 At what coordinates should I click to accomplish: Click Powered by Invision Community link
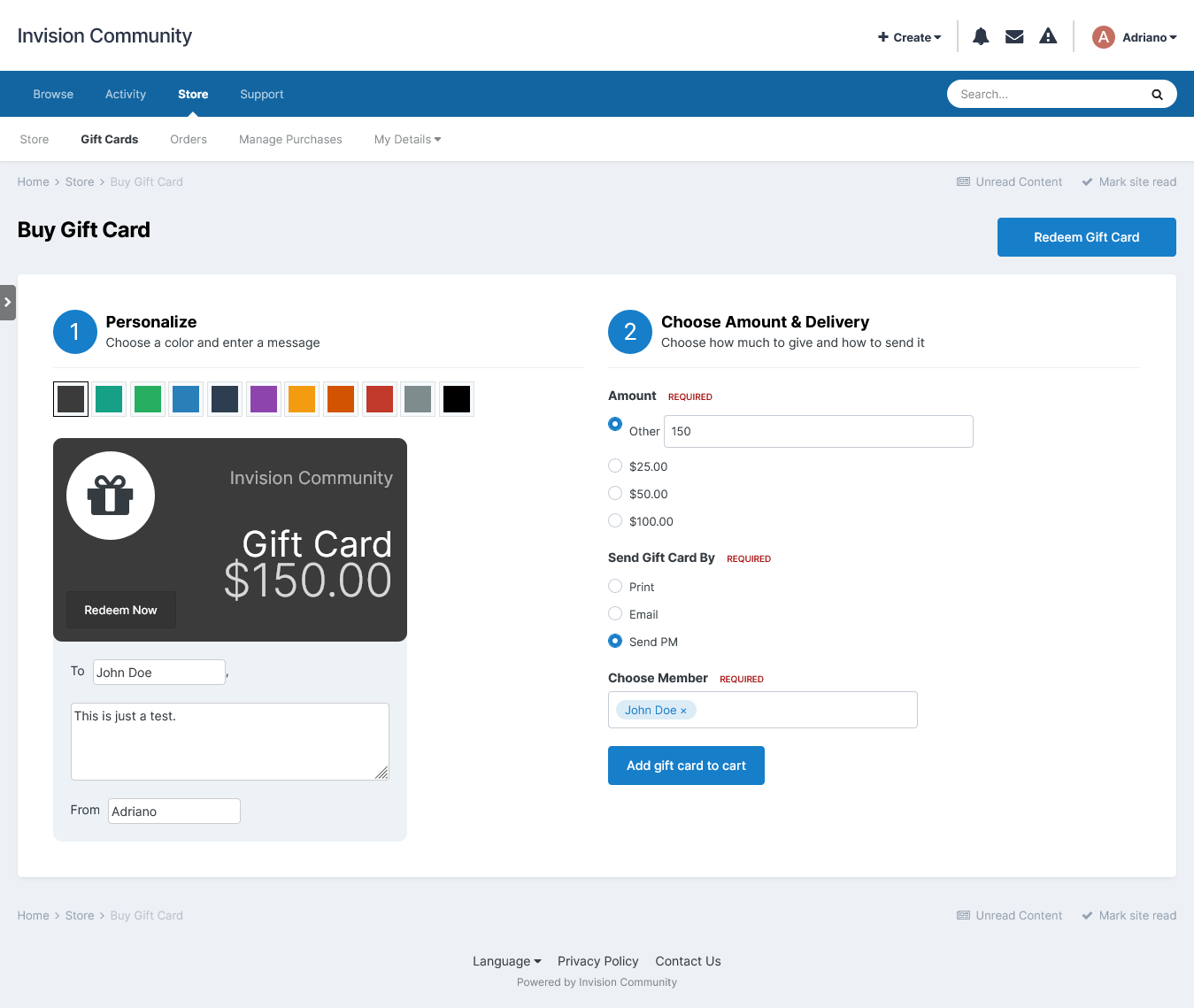[597, 982]
